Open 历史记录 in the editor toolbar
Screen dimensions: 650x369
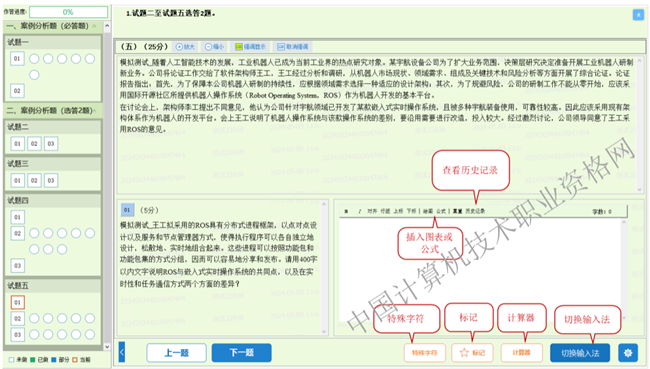click(x=475, y=211)
